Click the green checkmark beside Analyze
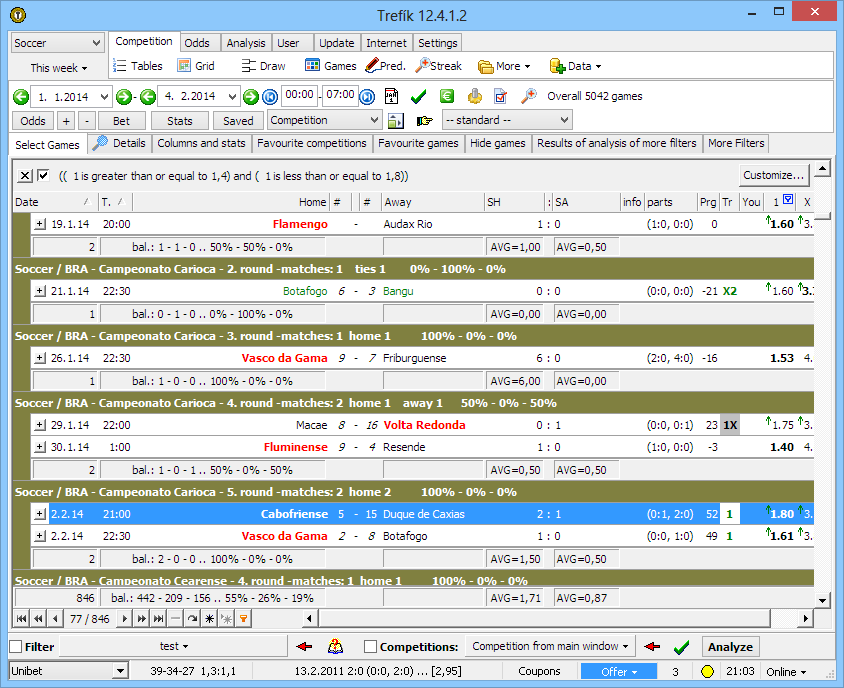The width and height of the screenshot is (844, 688). point(681,647)
